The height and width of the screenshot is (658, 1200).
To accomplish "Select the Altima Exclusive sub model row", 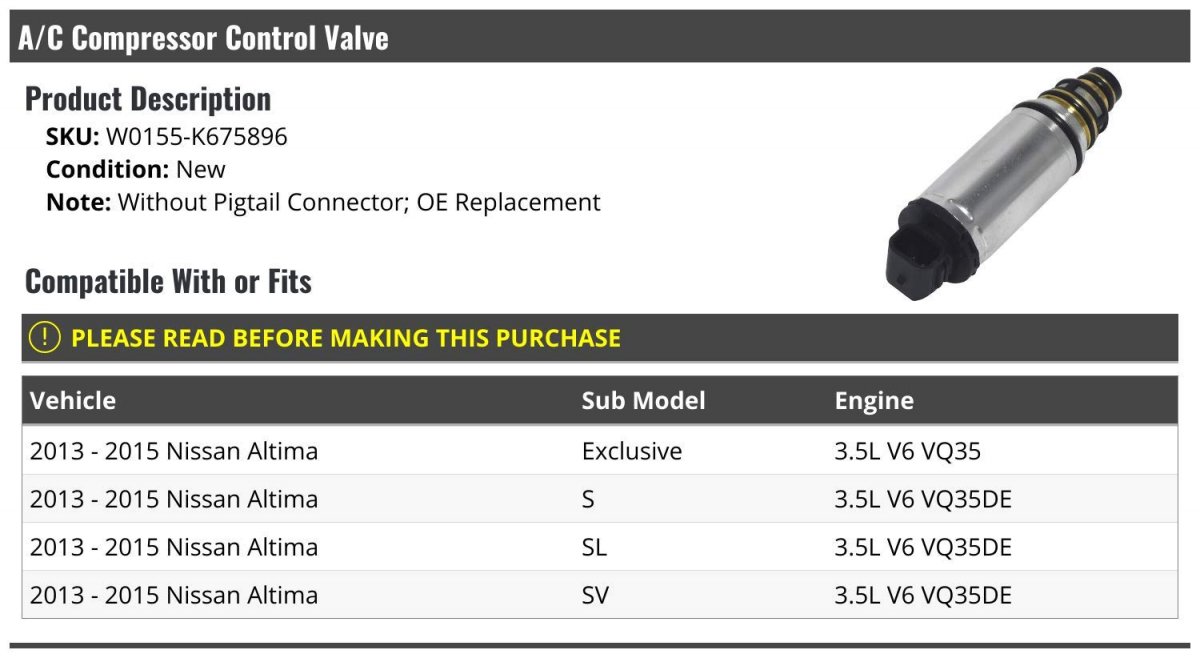I will (x=600, y=451).
